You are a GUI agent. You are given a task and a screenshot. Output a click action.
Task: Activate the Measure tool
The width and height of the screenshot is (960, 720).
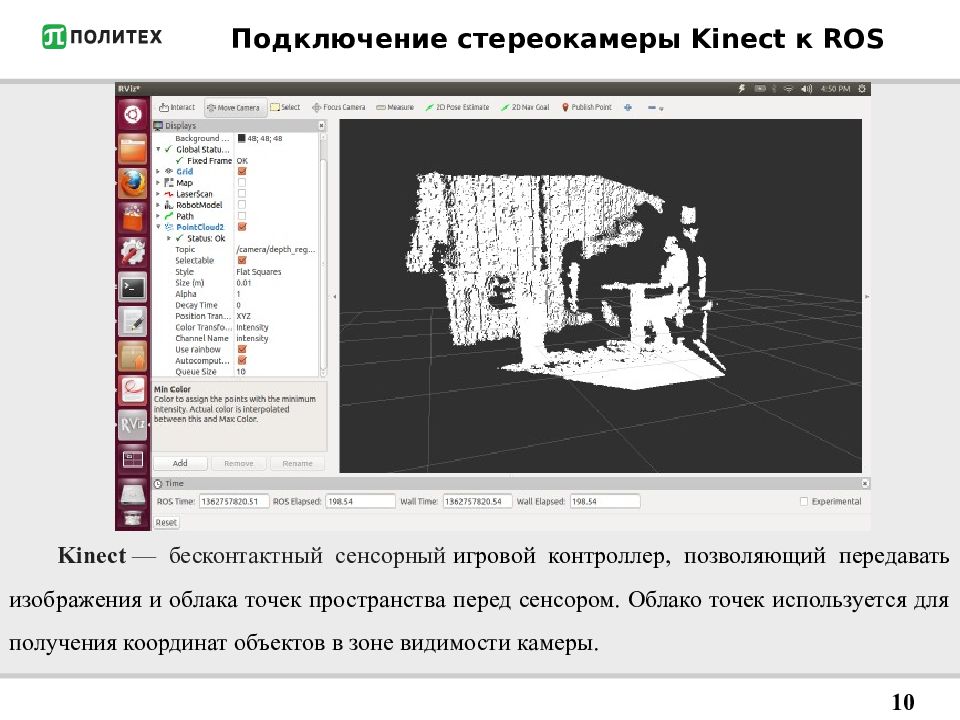point(395,107)
